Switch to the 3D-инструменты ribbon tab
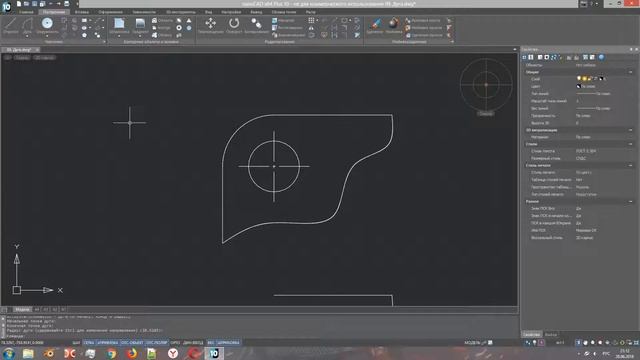Image resolution: width=640 pixels, height=360 pixels. [x=181, y=12]
